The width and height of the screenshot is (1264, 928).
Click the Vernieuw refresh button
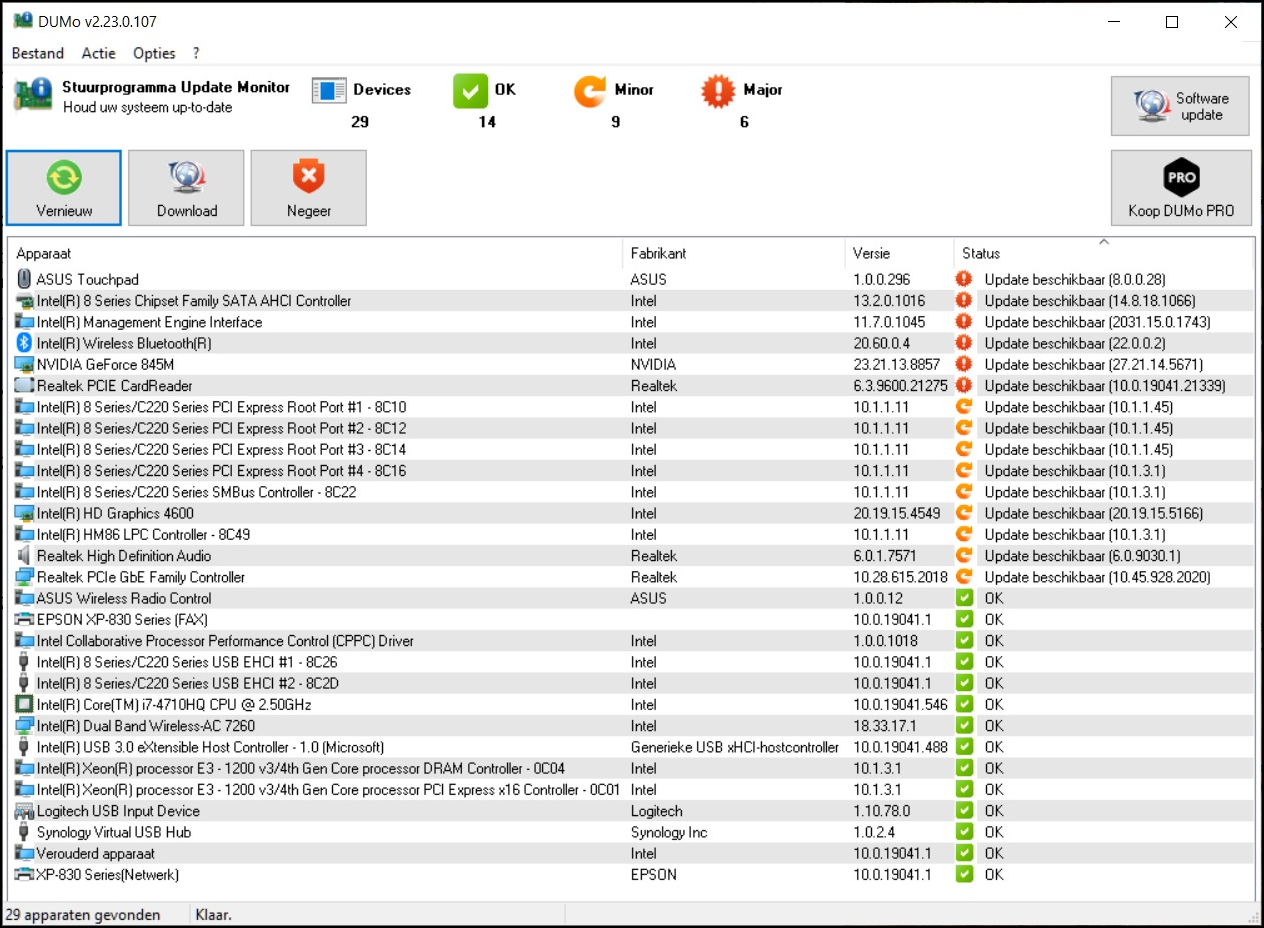tap(64, 188)
